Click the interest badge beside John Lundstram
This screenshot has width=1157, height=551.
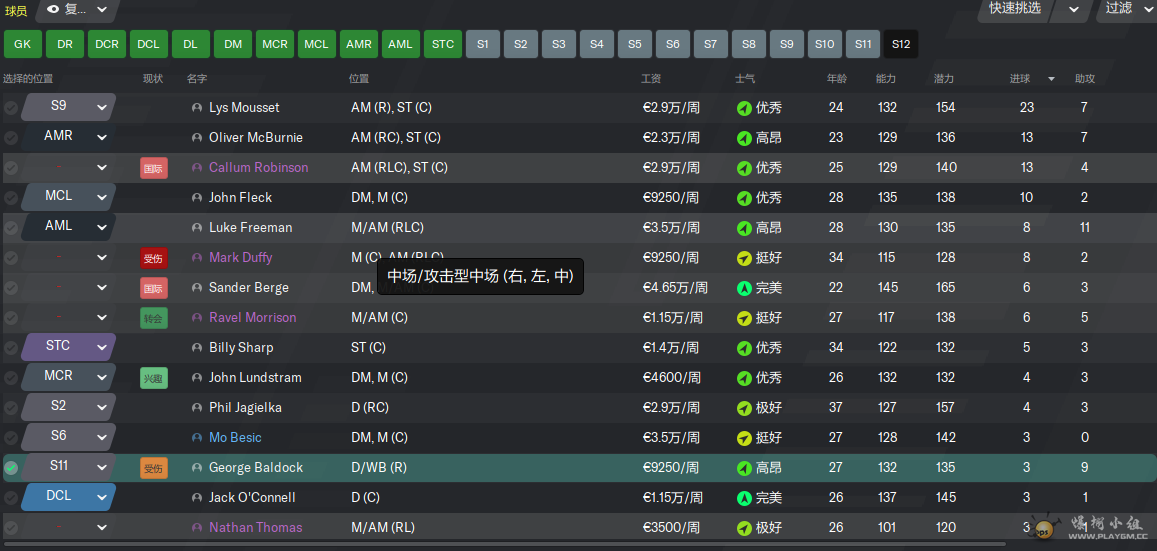(x=154, y=378)
